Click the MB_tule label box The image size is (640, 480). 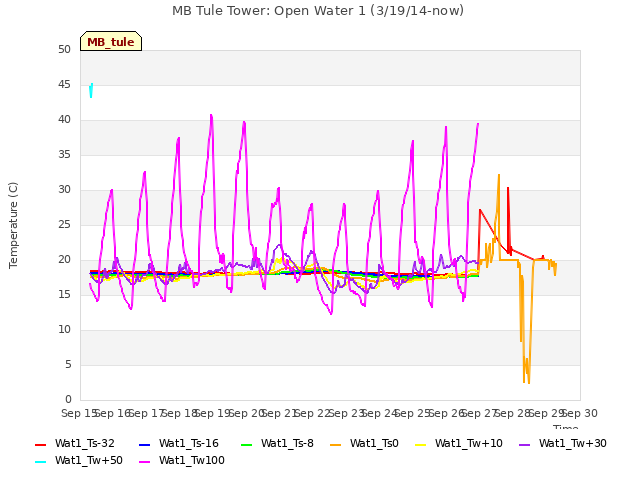tap(111, 41)
